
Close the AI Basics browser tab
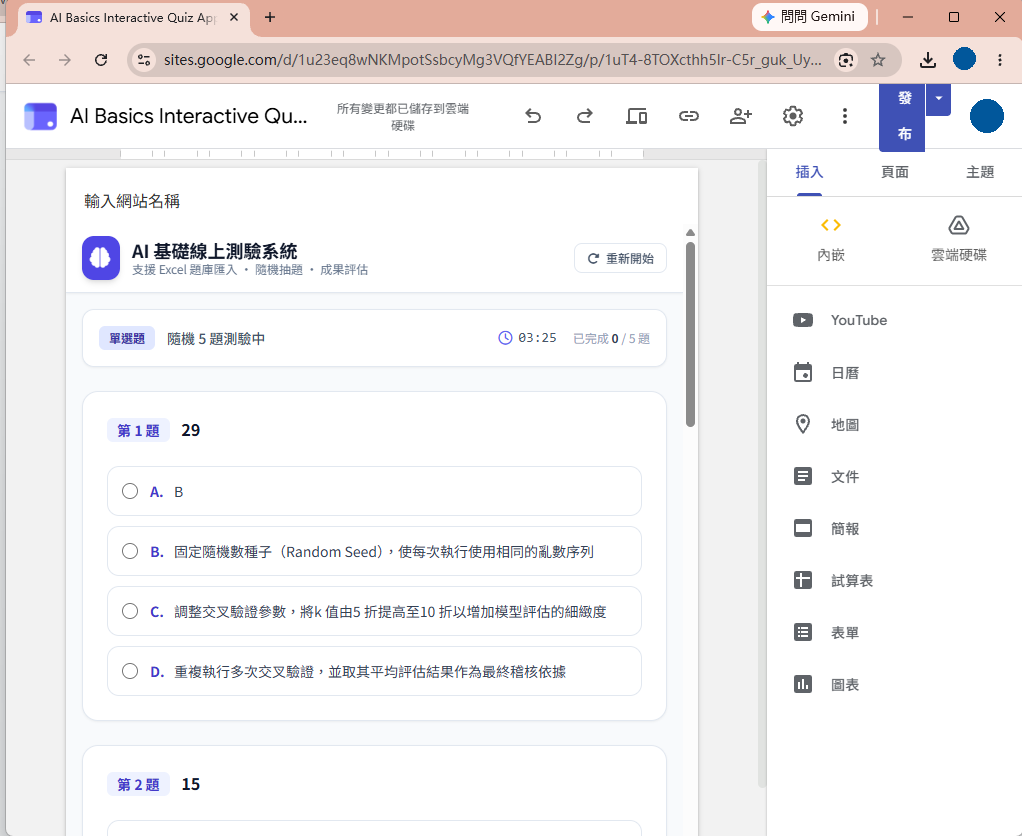[x=234, y=18]
